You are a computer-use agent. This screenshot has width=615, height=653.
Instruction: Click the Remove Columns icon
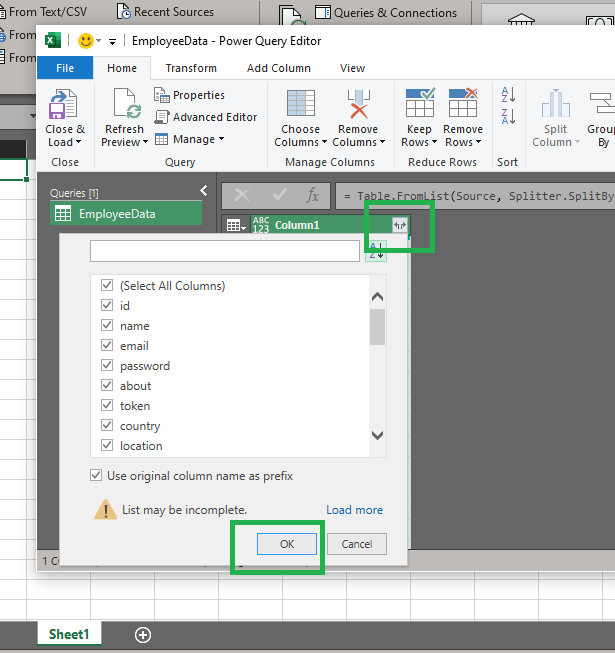click(359, 104)
